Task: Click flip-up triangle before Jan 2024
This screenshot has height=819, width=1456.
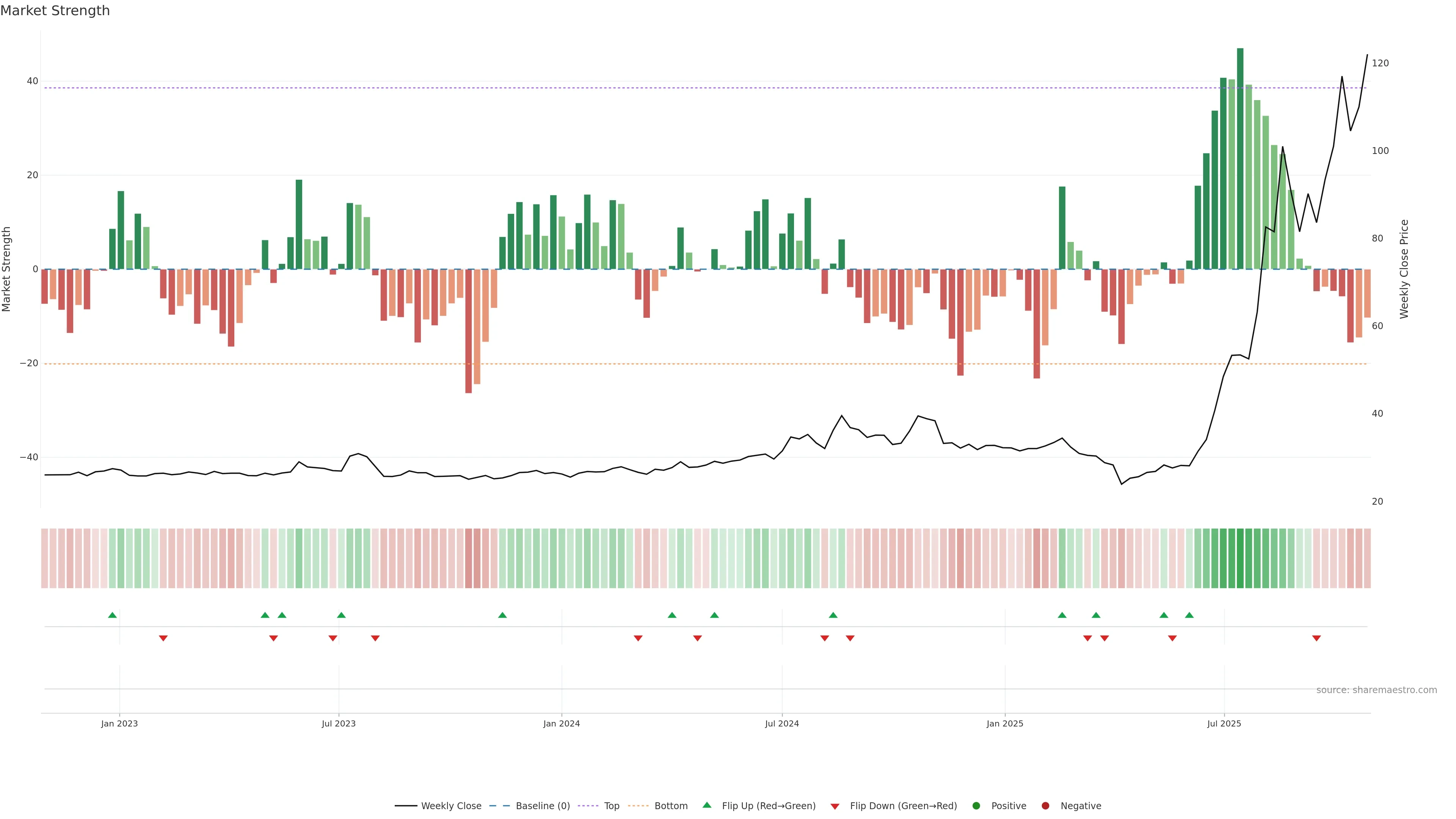Action: [502, 615]
